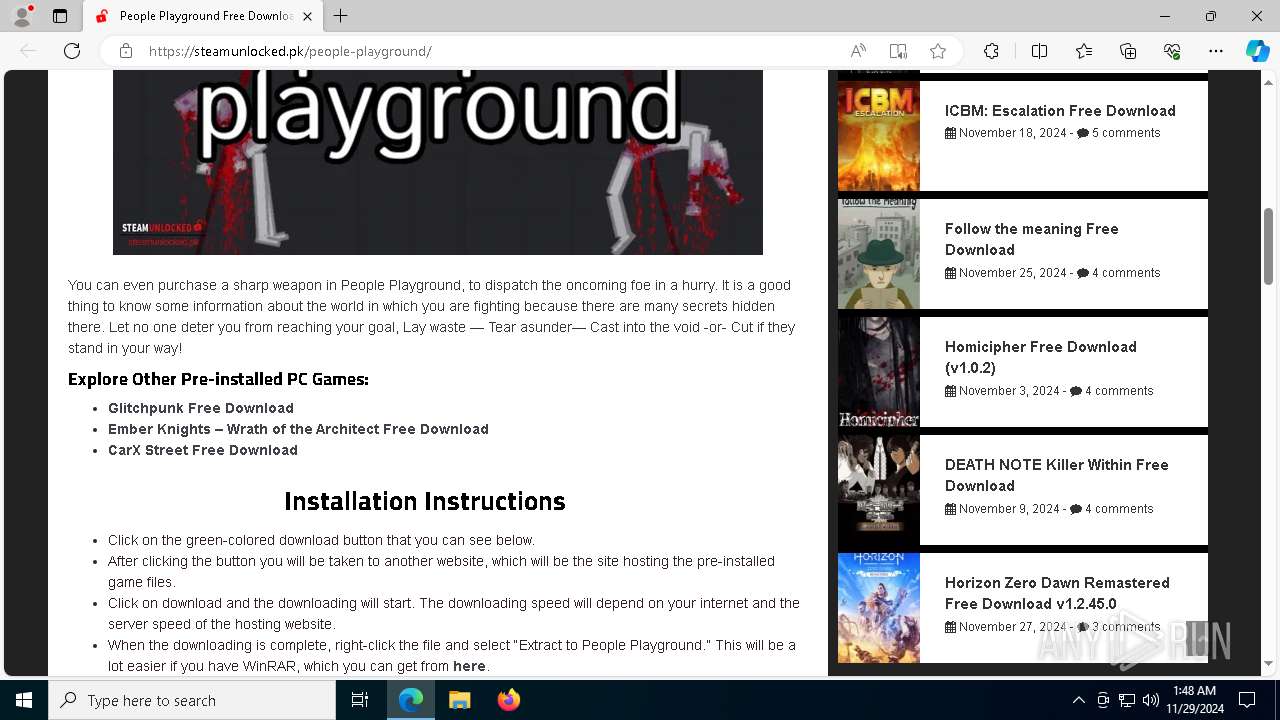Open CarX Street Free Download link

[x=203, y=450]
